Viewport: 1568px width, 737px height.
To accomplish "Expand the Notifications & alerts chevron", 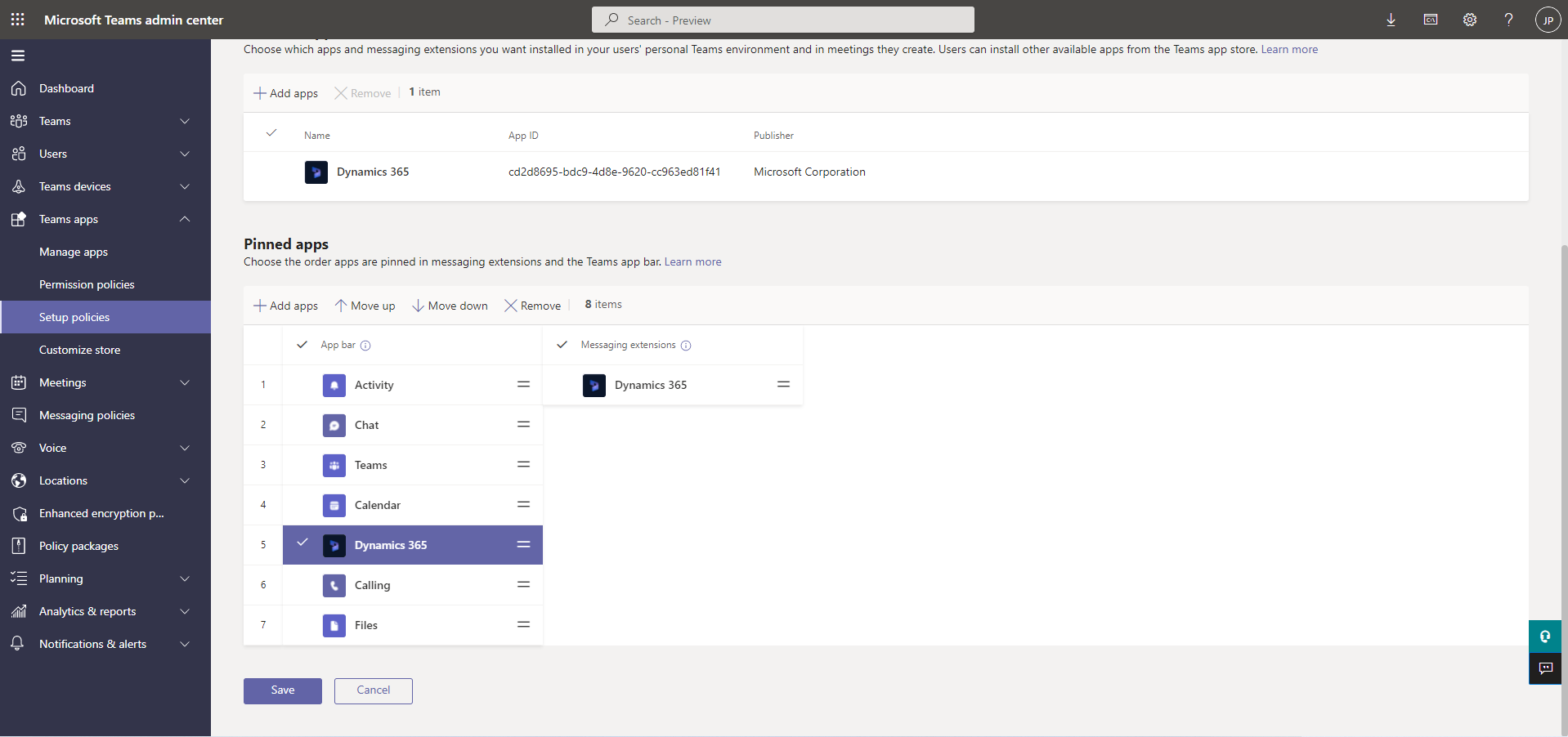I will coord(185,644).
